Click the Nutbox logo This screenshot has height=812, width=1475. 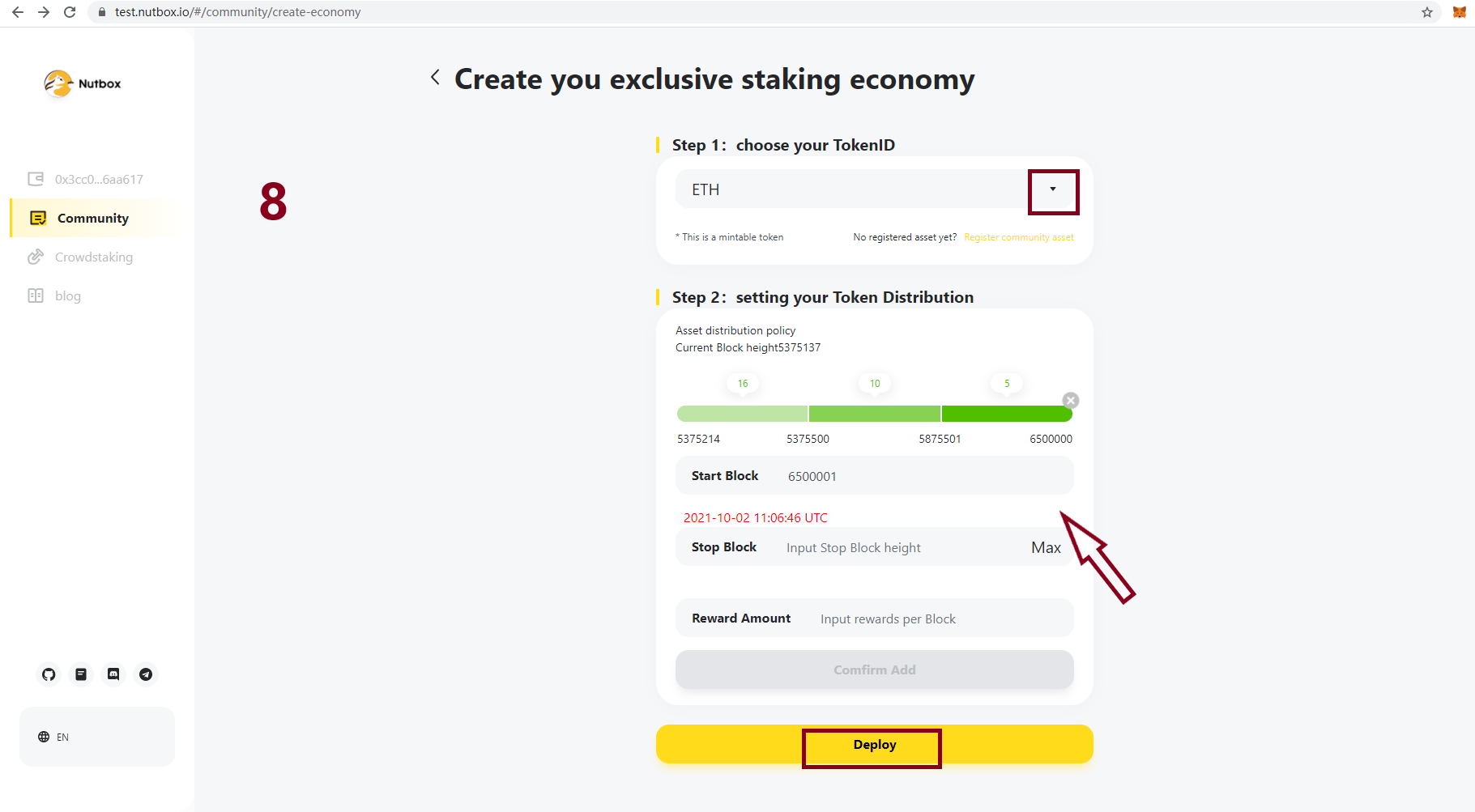83,83
